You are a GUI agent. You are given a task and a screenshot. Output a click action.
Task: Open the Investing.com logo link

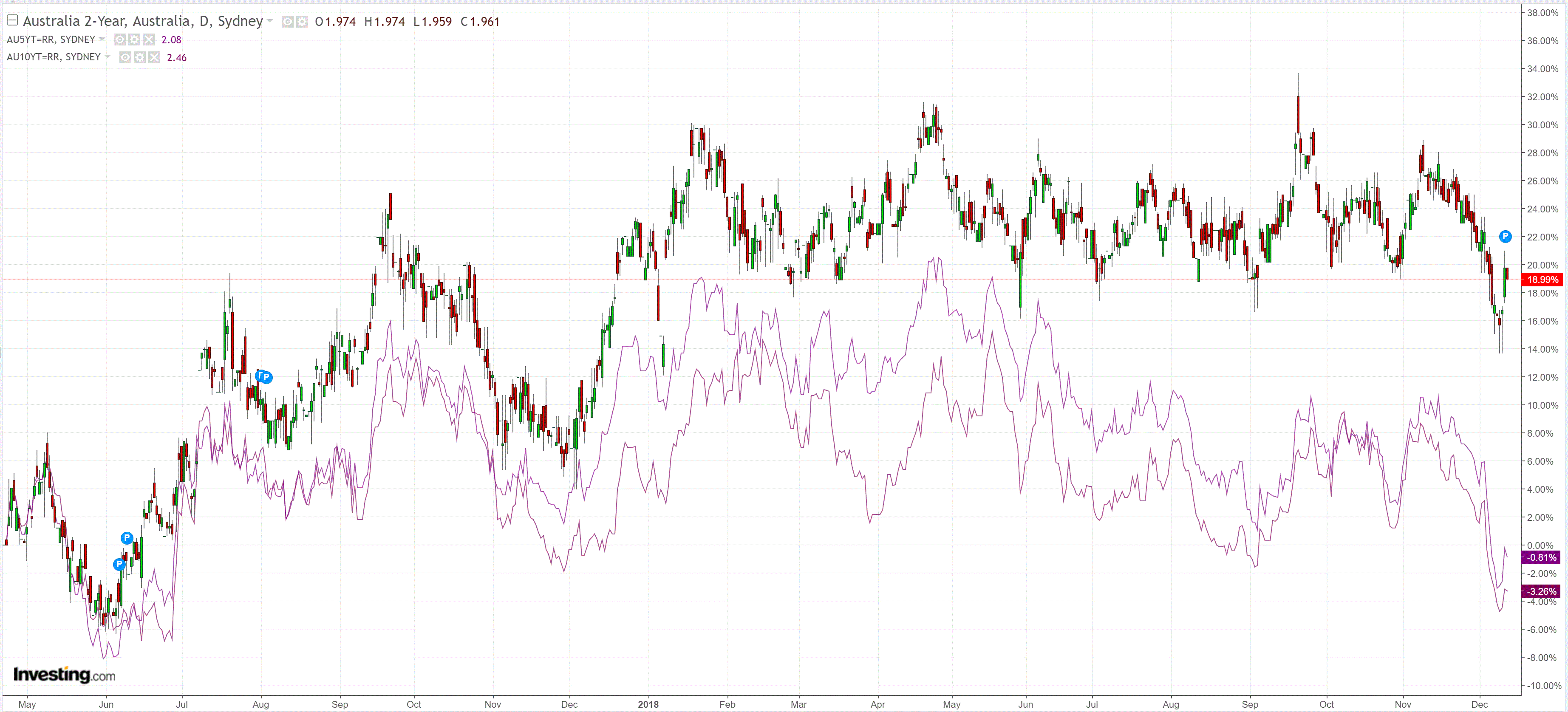tap(64, 674)
